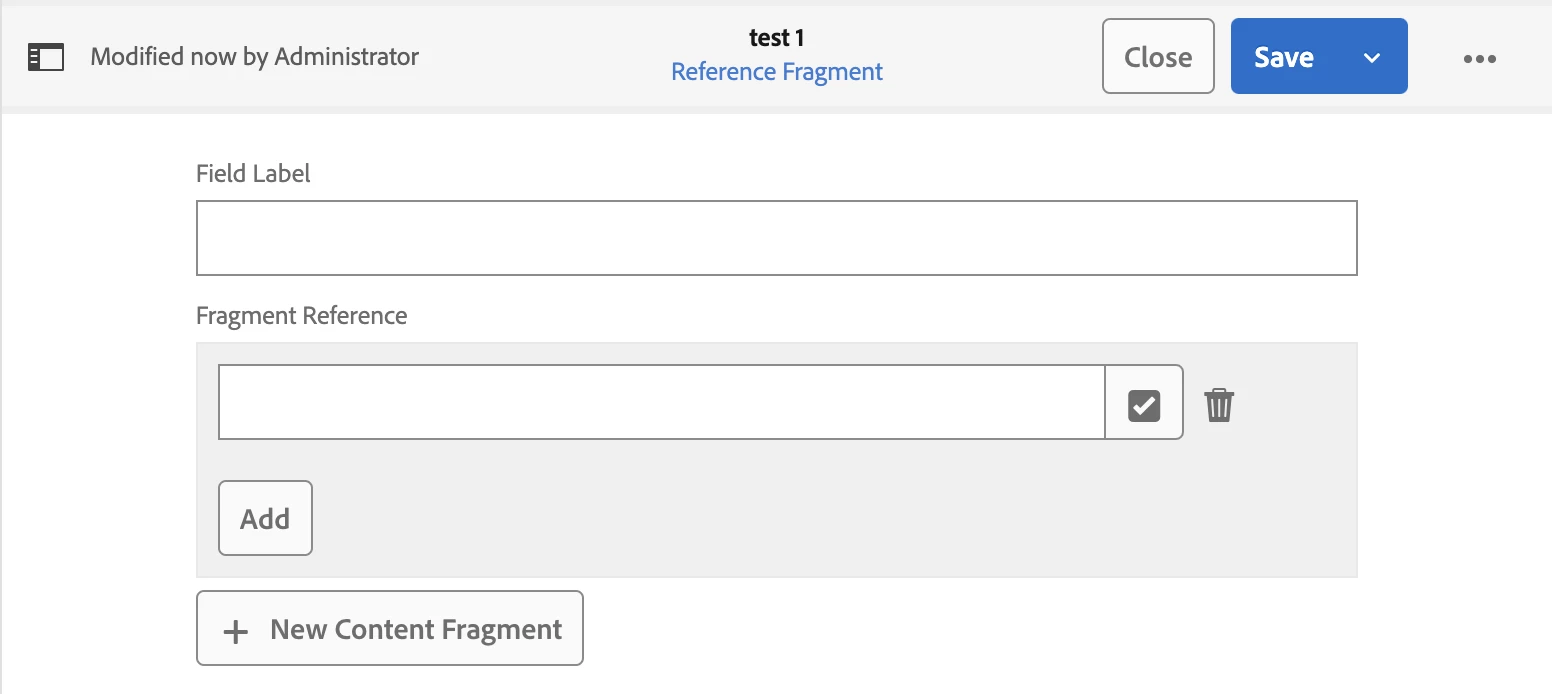The height and width of the screenshot is (694, 1552).
Task: Click the Field Label caption
Action: click(x=253, y=173)
